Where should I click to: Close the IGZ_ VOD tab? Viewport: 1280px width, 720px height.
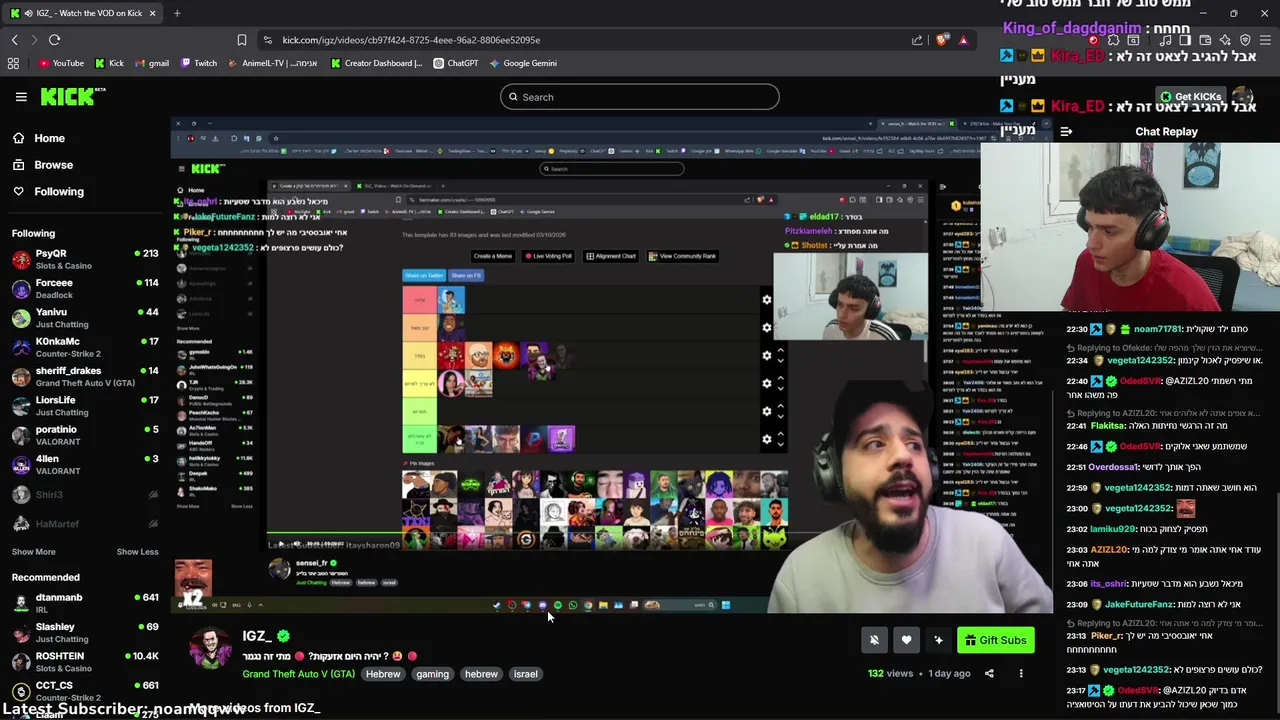152,13
